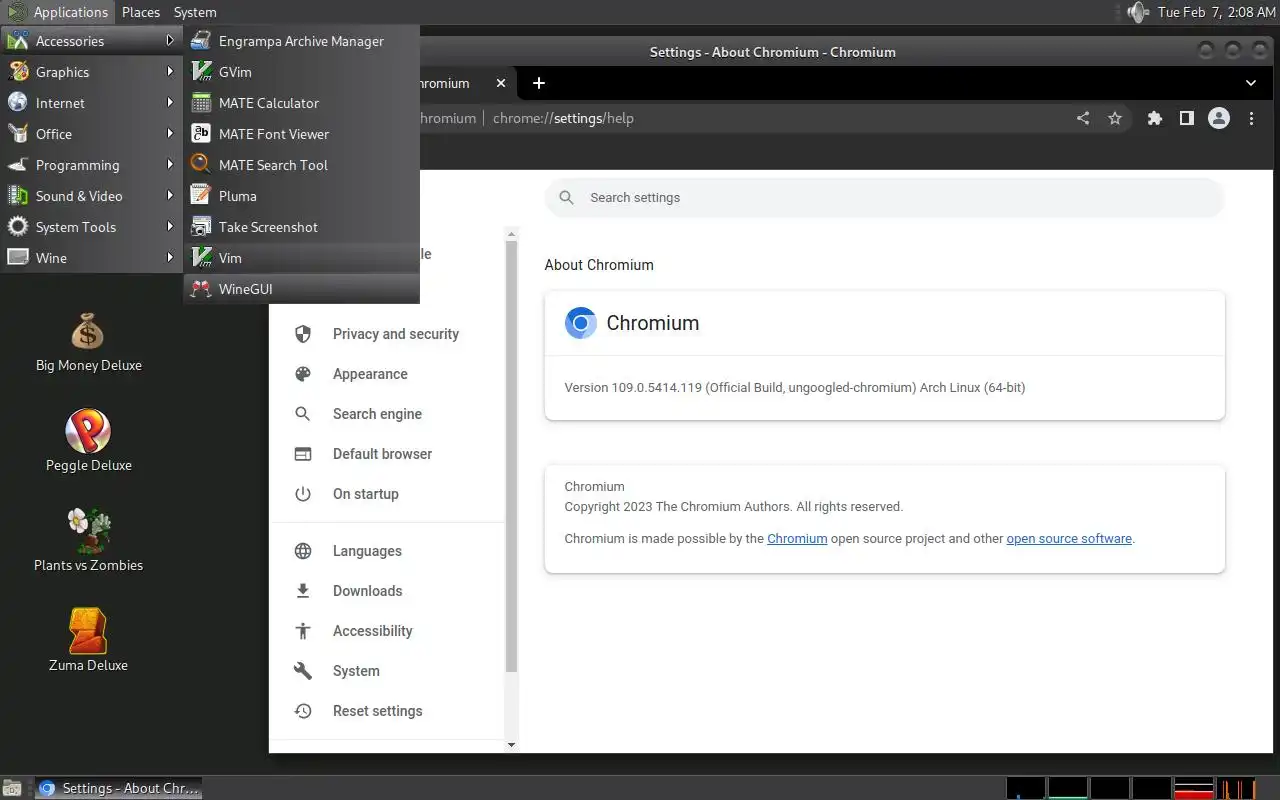Click the Applications menu button
The image size is (1280, 800).
click(x=58, y=12)
